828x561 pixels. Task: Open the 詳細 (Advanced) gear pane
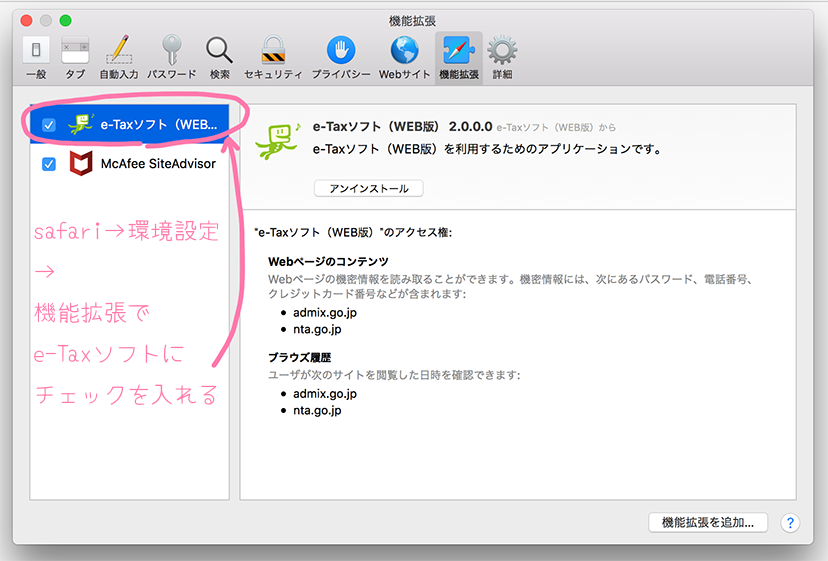tap(502, 58)
